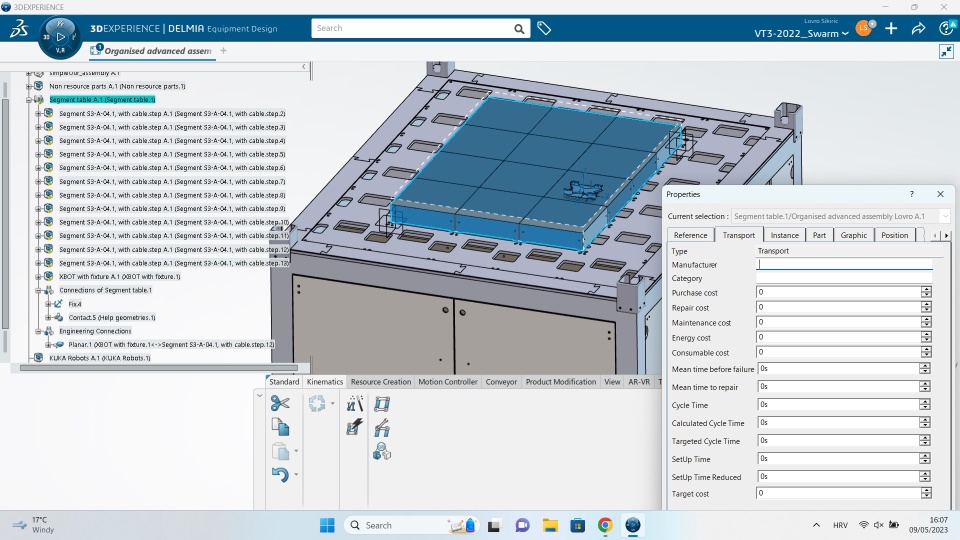This screenshot has width=960, height=540.
Task: Click the Undo arrow icon
Action: point(280,474)
